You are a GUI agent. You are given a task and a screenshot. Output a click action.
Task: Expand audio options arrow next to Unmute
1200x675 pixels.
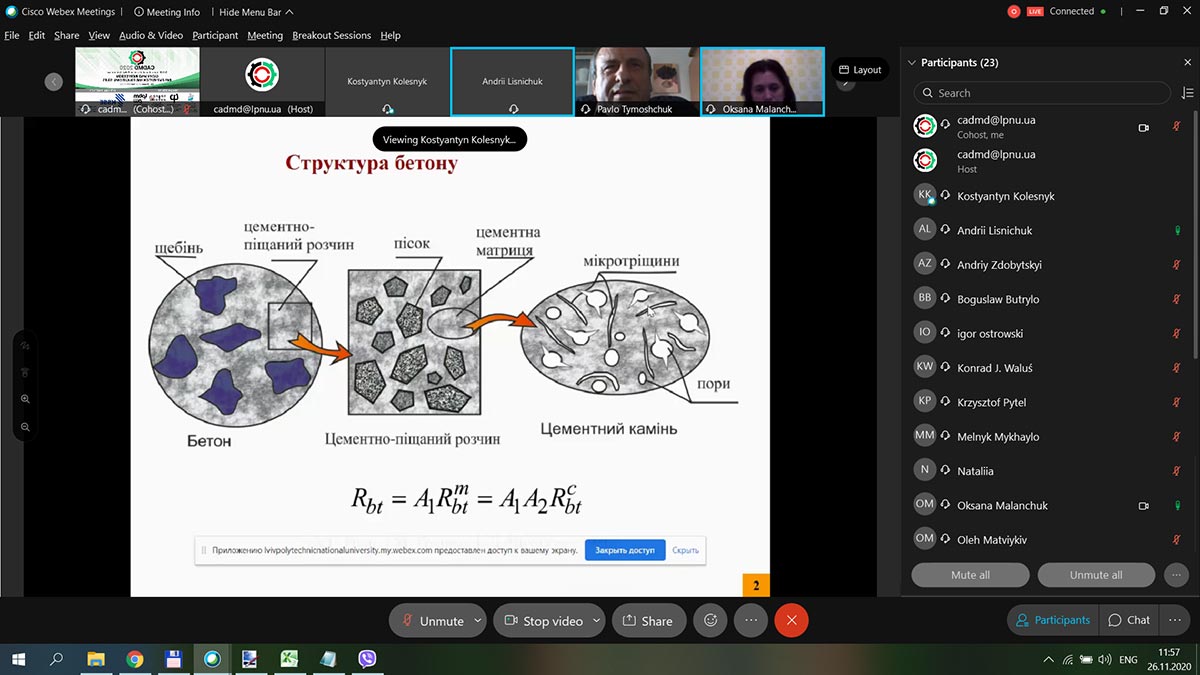click(477, 620)
